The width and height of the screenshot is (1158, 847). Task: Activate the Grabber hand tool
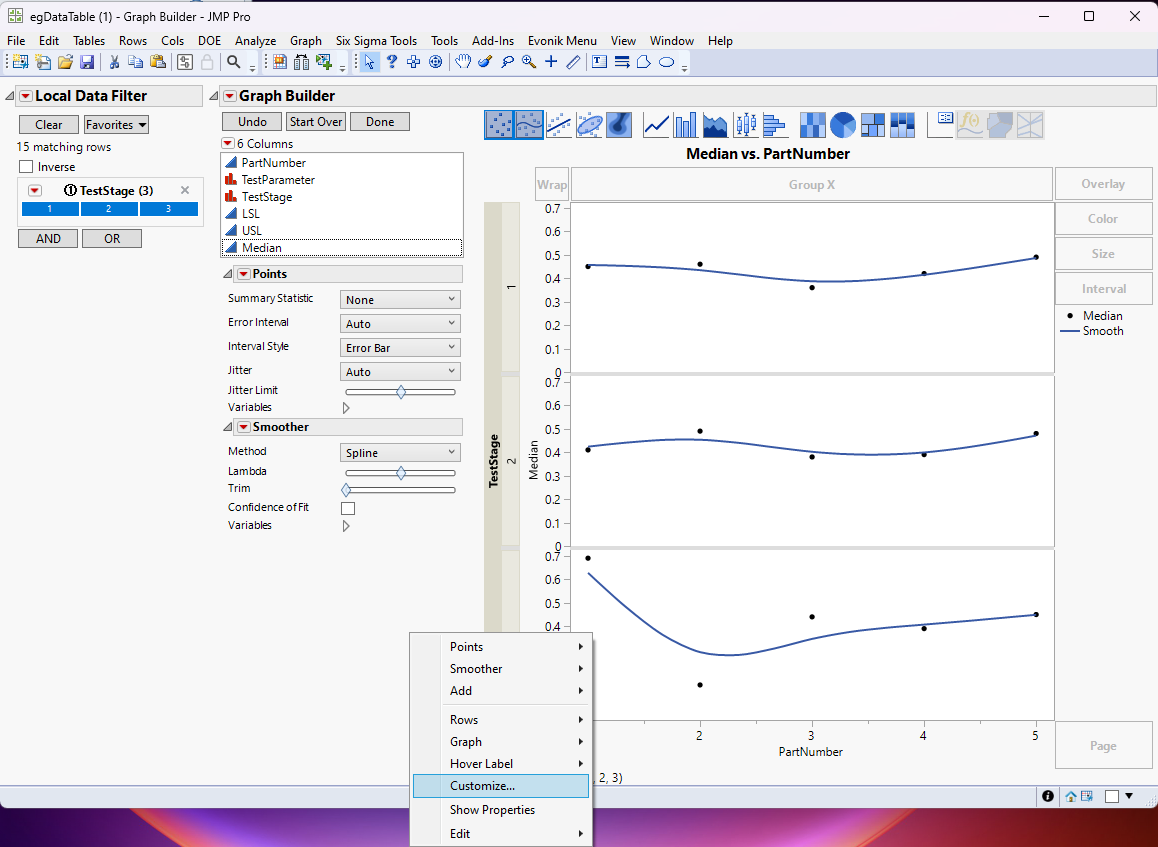pos(462,62)
